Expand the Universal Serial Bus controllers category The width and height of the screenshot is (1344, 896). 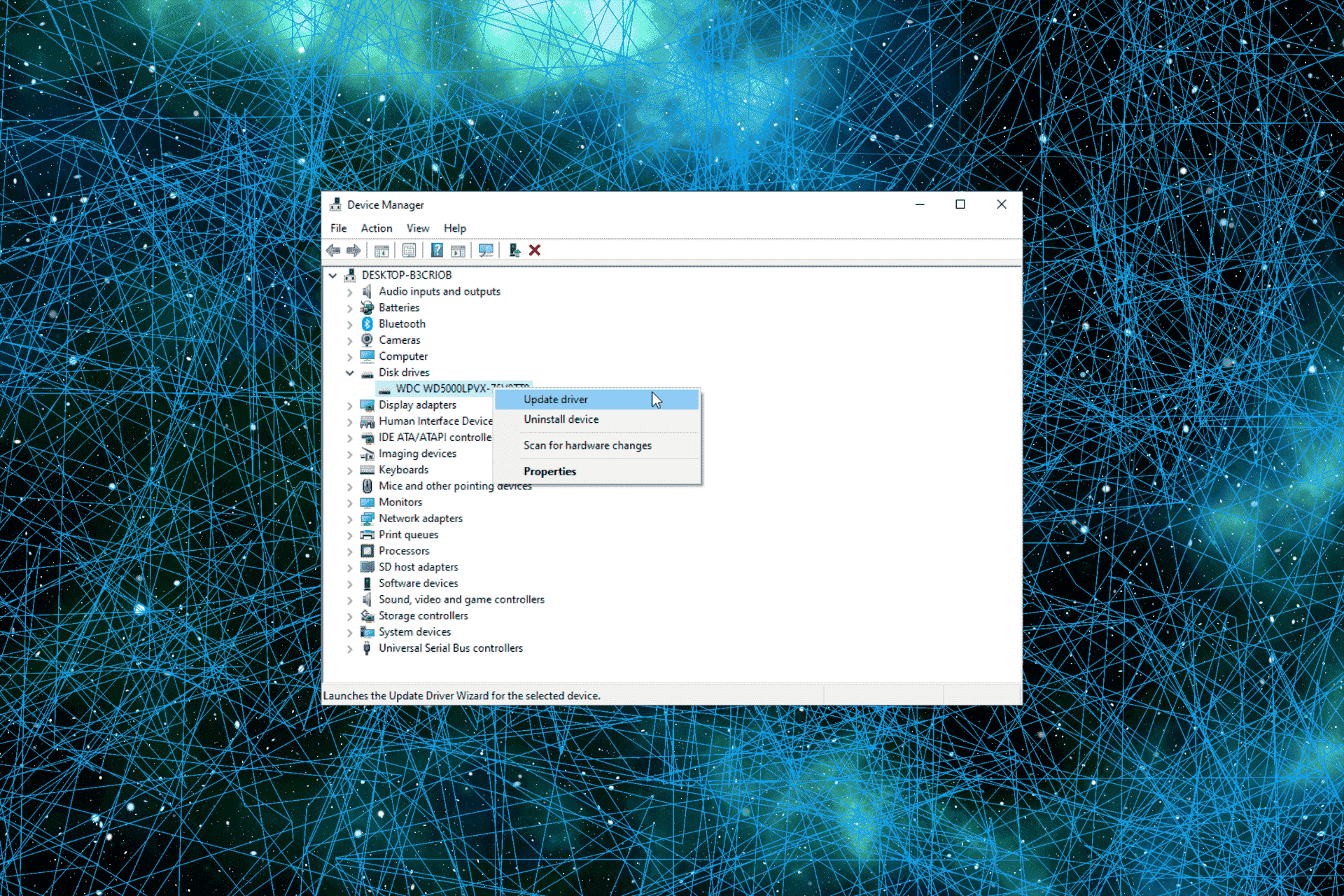pos(350,647)
